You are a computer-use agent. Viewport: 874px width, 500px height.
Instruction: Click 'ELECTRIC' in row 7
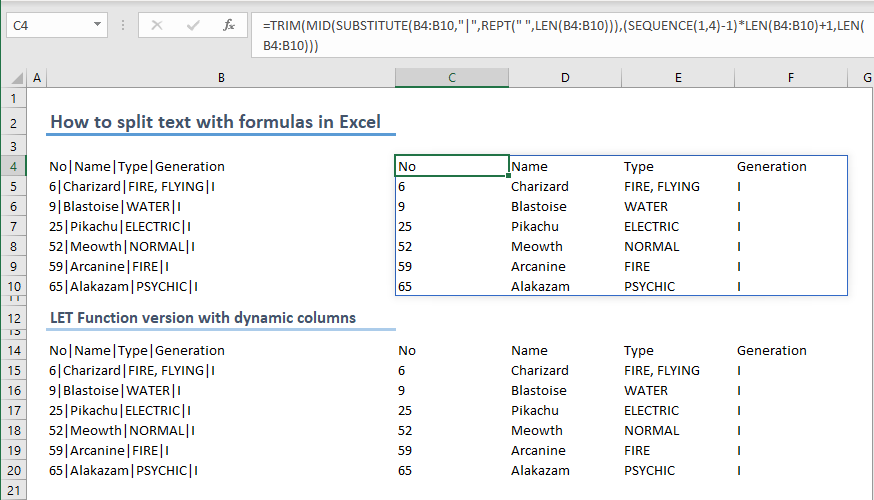651,226
